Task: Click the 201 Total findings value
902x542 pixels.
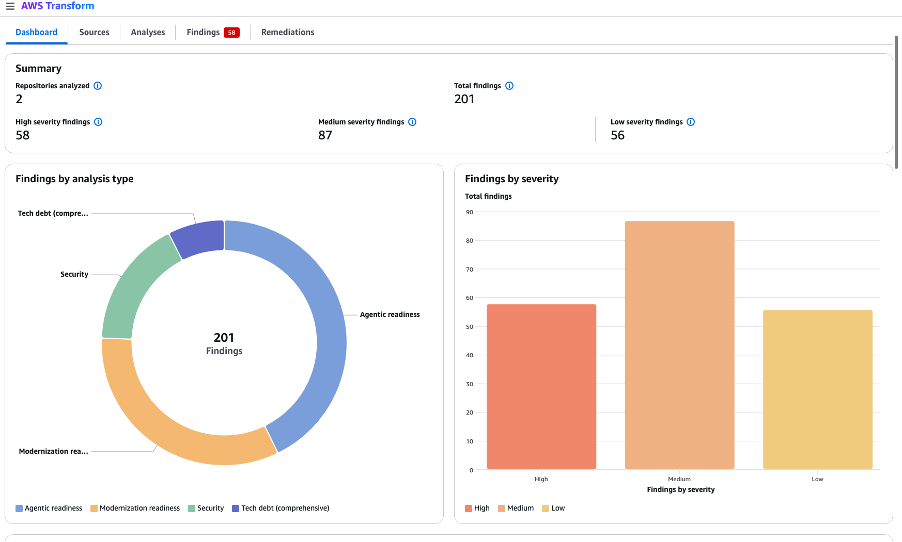Action: click(x=464, y=99)
